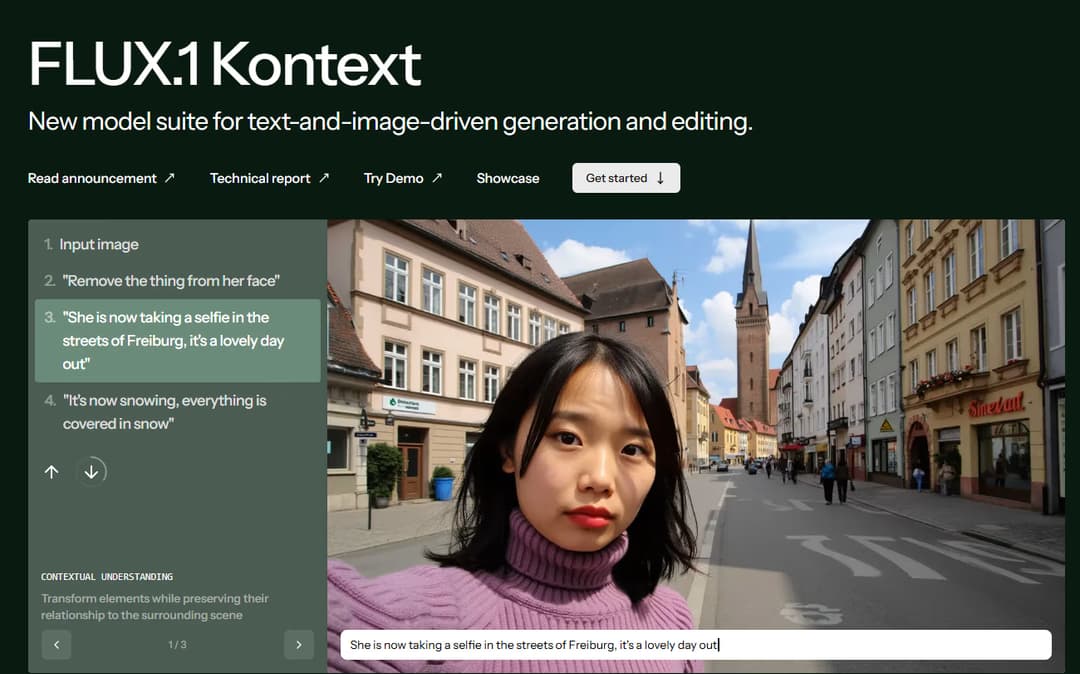Click the CONTEXTUAL UNDERSTANDING label
Viewport: 1080px width, 674px height.
point(107,576)
